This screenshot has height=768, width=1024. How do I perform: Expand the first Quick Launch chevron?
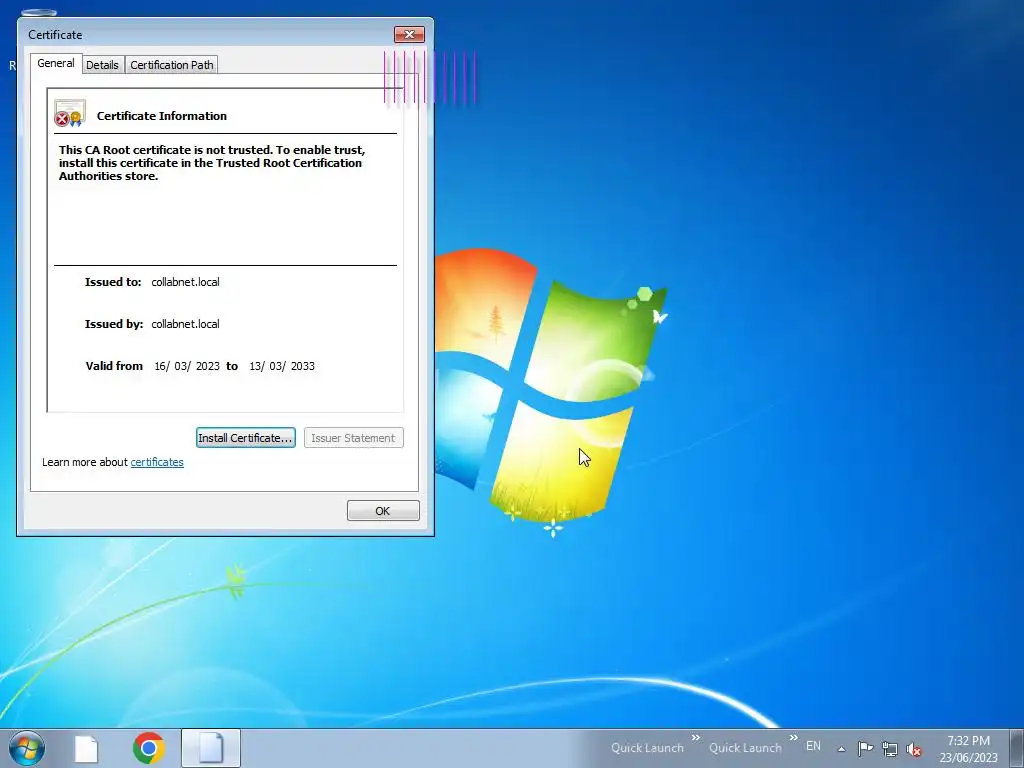point(696,738)
